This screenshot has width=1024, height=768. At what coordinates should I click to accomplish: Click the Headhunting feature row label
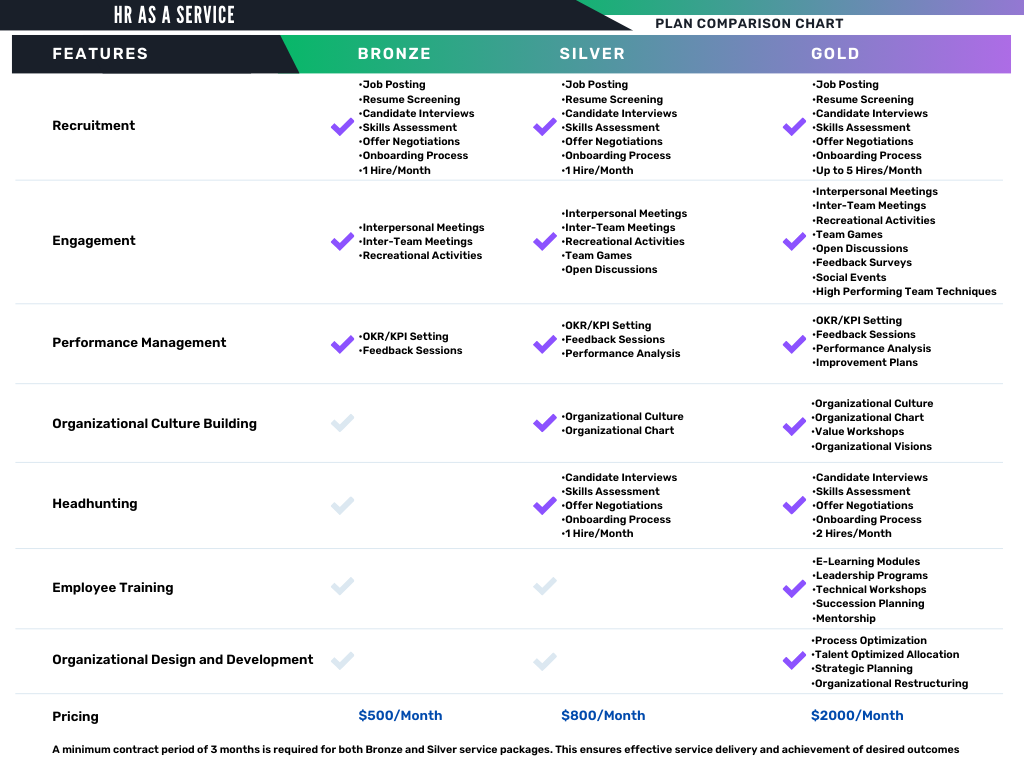point(95,504)
